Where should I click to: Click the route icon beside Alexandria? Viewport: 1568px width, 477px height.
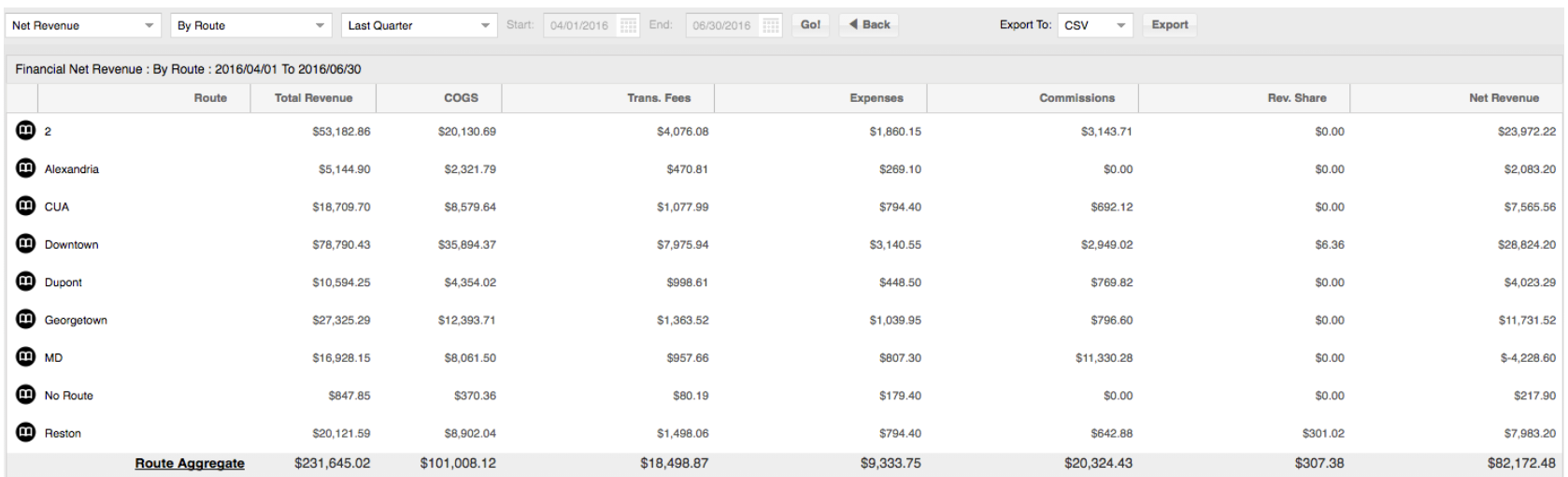24,168
